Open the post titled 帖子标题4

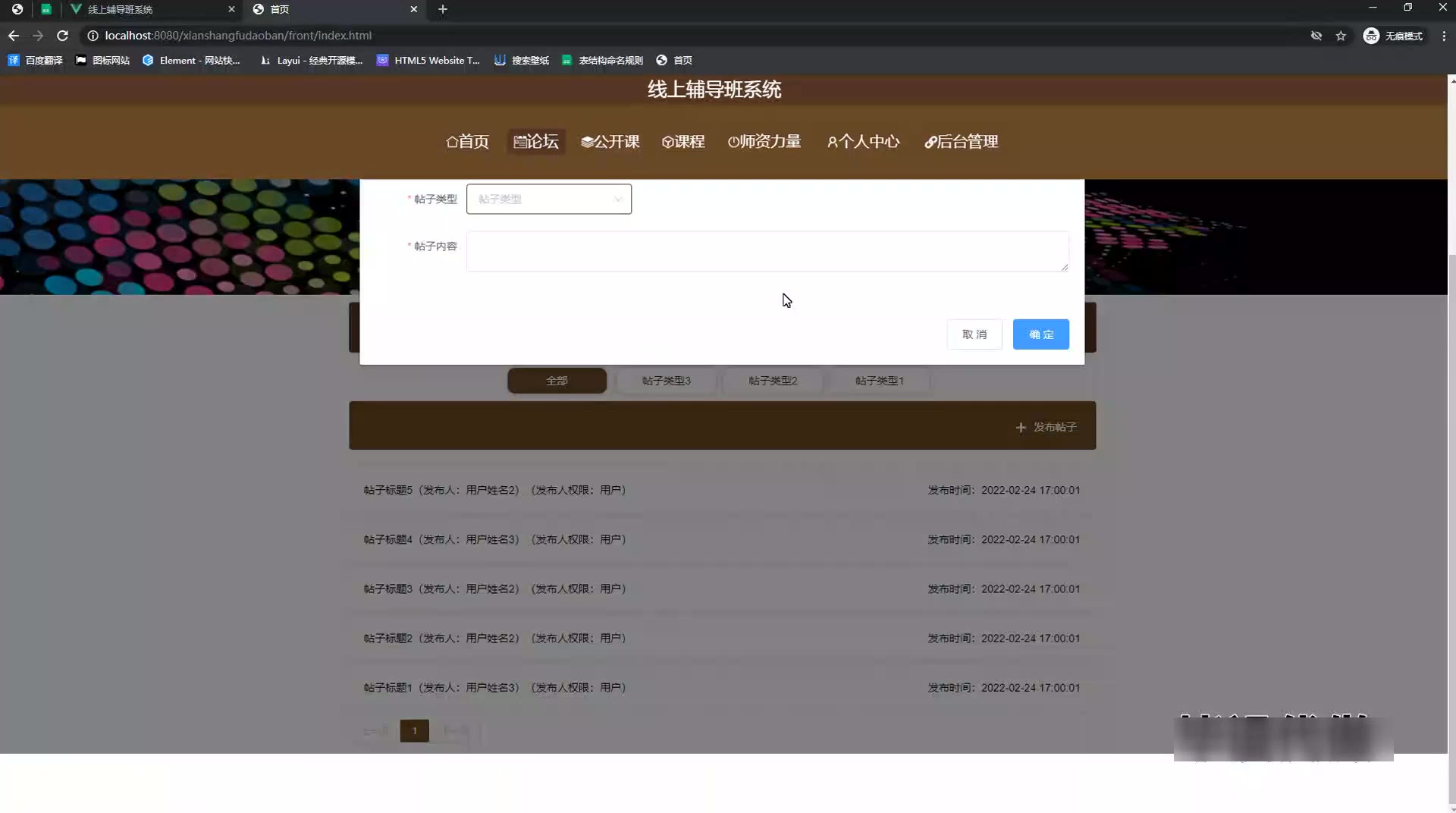[x=722, y=540]
